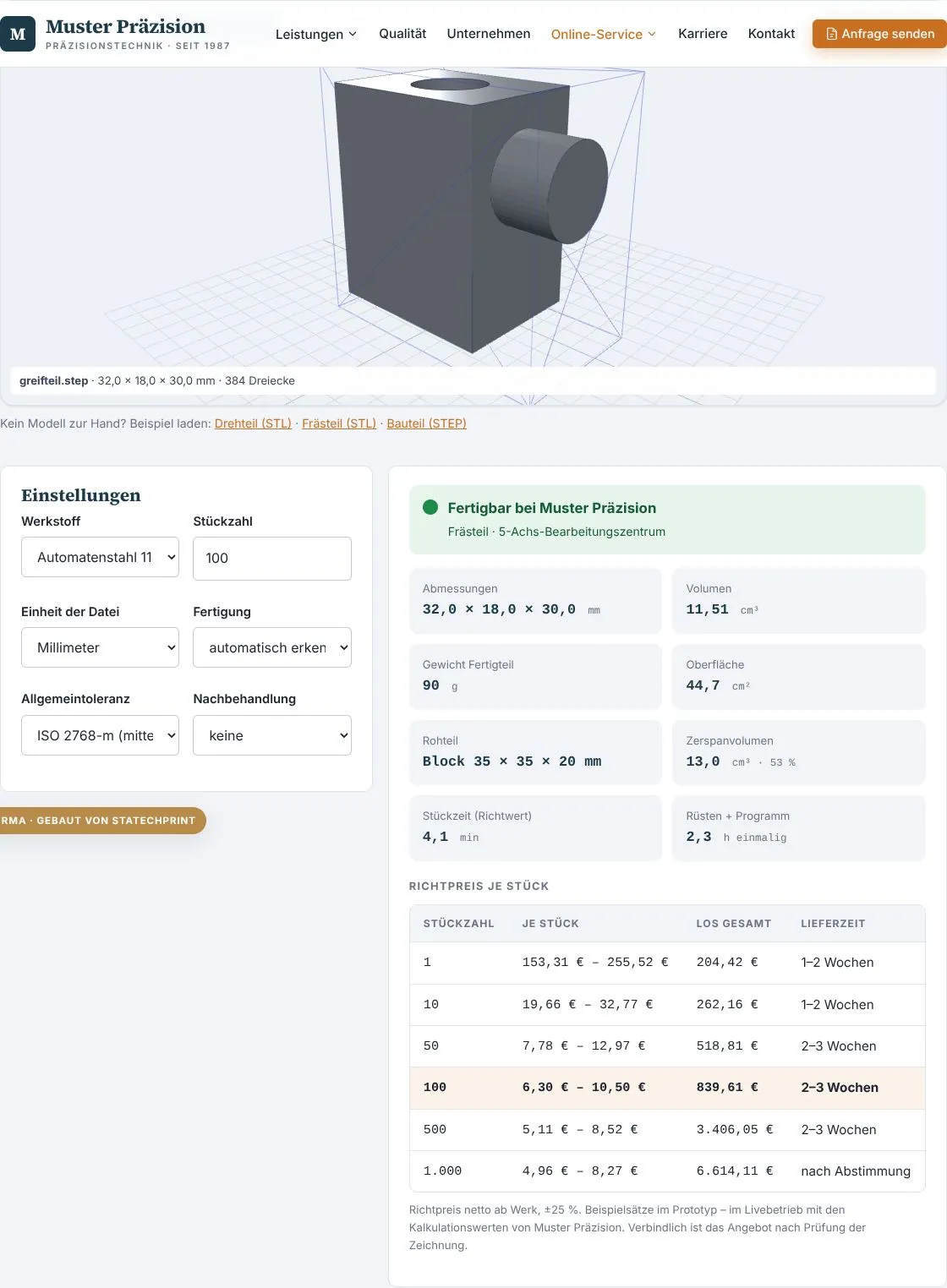Screen dimensions: 947x1288
Task: Click the lot total 6.614,11 €
Action: pyautogui.click(x=735, y=1171)
